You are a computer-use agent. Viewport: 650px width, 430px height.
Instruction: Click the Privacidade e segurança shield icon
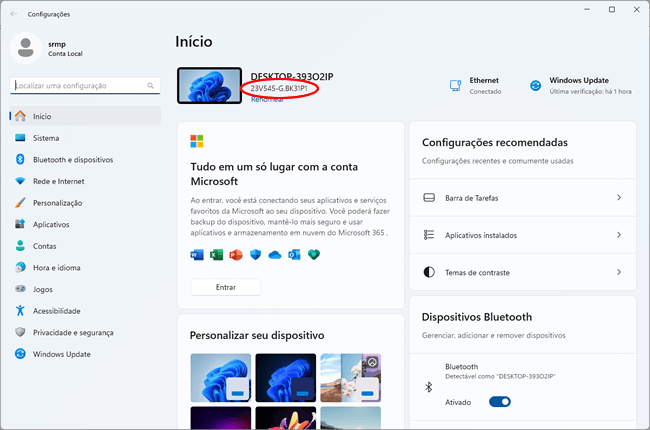click(20, 332)
